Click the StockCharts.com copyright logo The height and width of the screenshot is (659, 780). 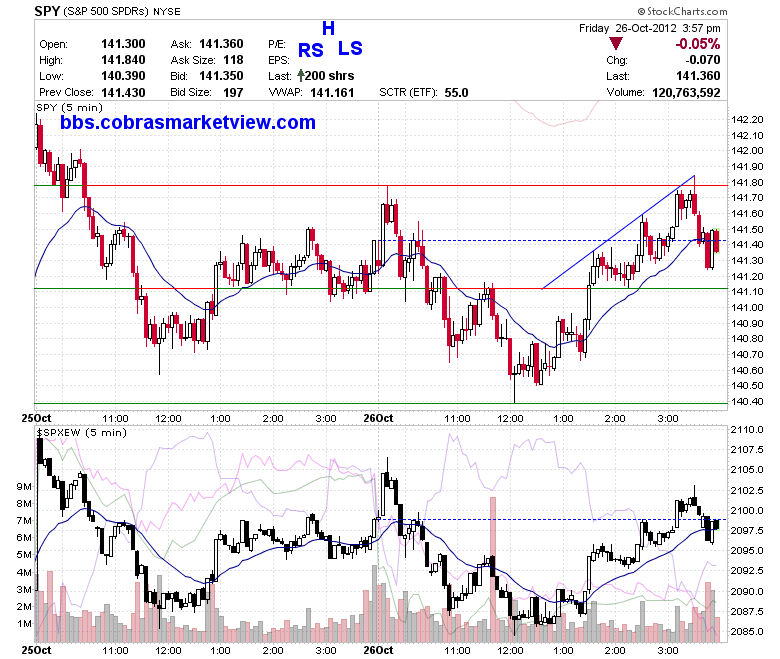pos(682,11)
